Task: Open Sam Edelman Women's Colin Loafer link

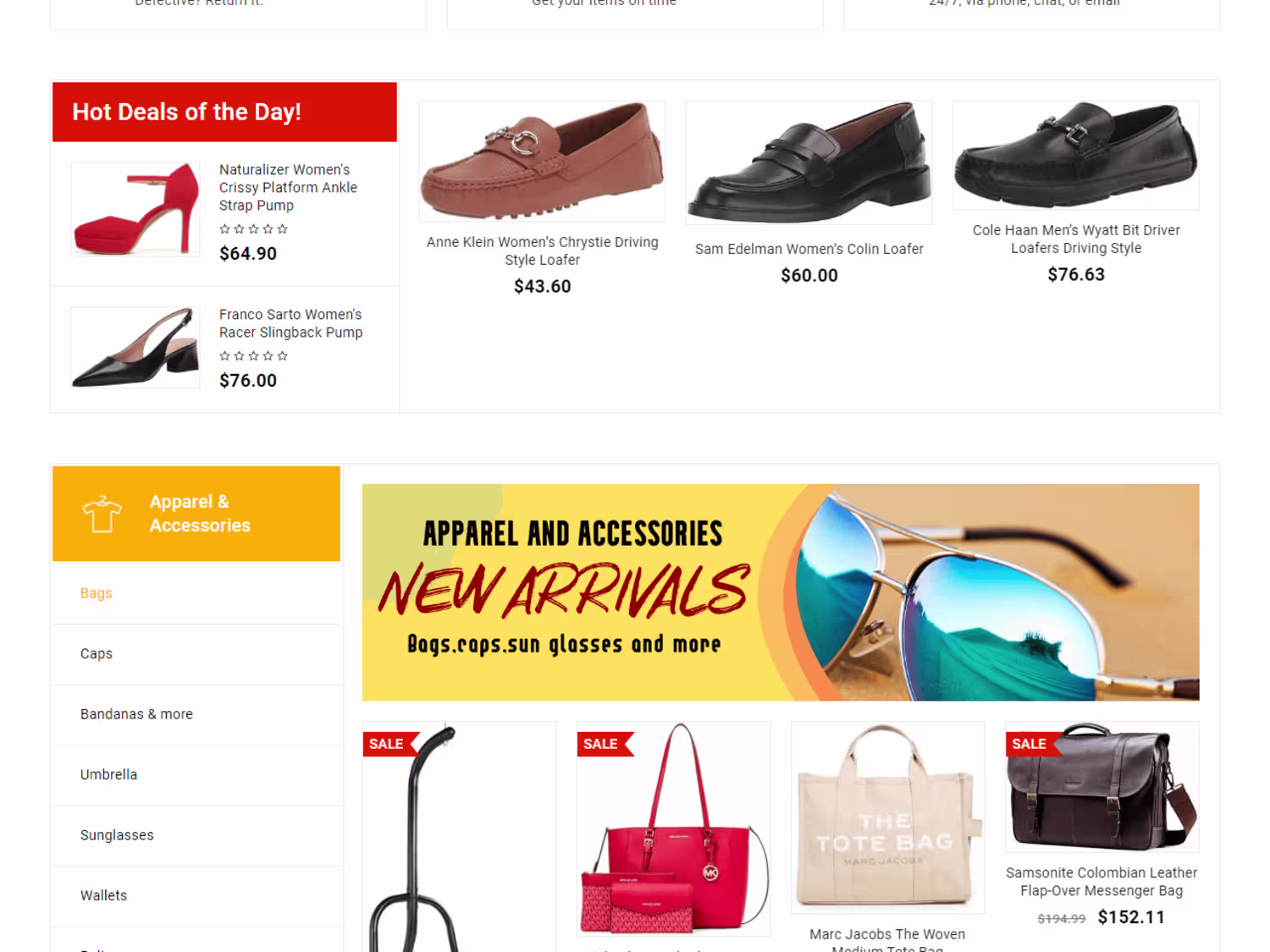Action: tap(809, 249)
